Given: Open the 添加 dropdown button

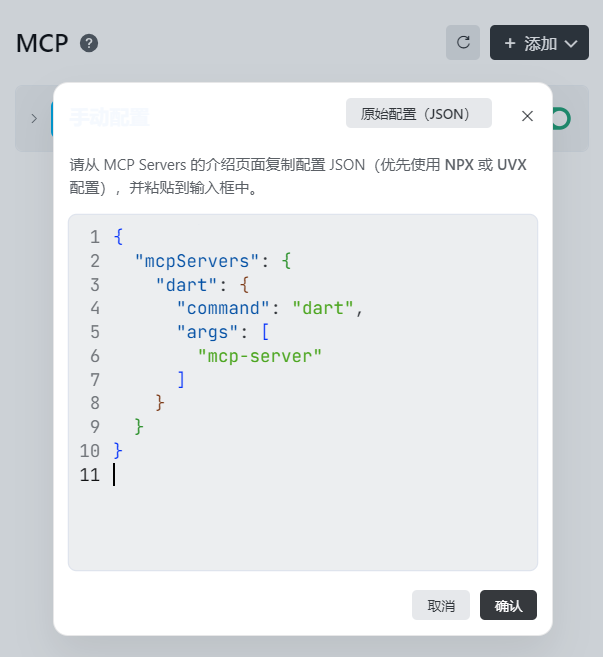Looking at the screenshot, I should (x=539, y=42).
